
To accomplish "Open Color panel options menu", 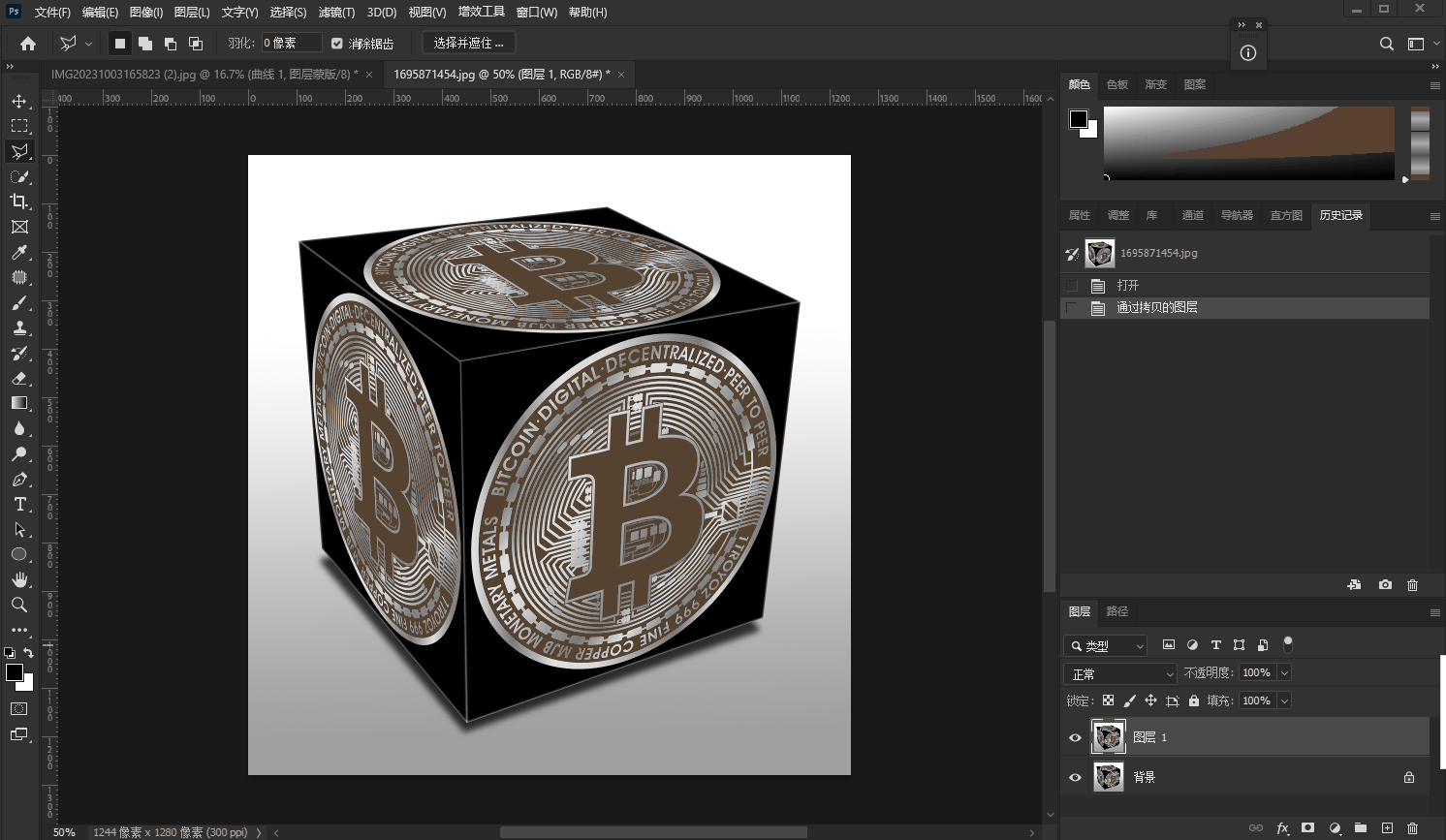I will pos(1435,85).
